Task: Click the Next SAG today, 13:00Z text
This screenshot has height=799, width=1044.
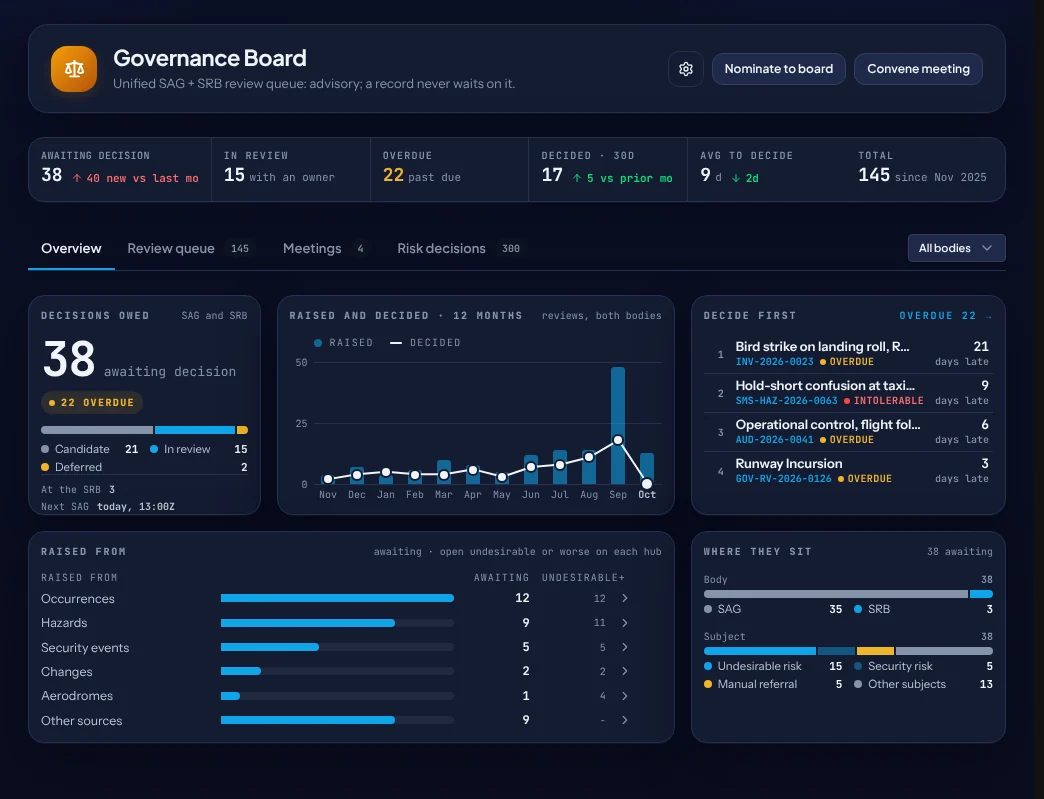Action: tap(108, 507)
